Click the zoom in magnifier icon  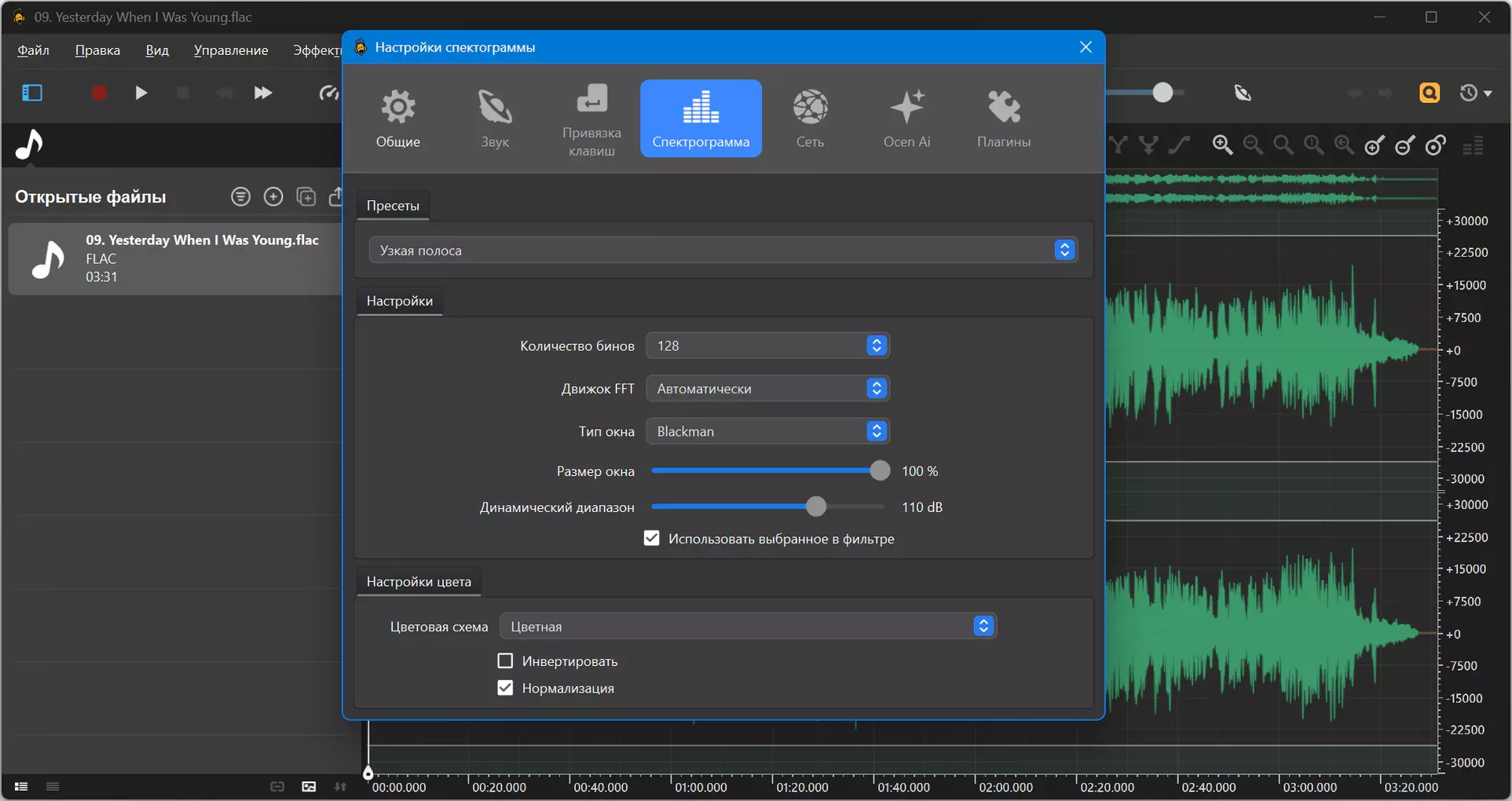tap(1222, 144)
